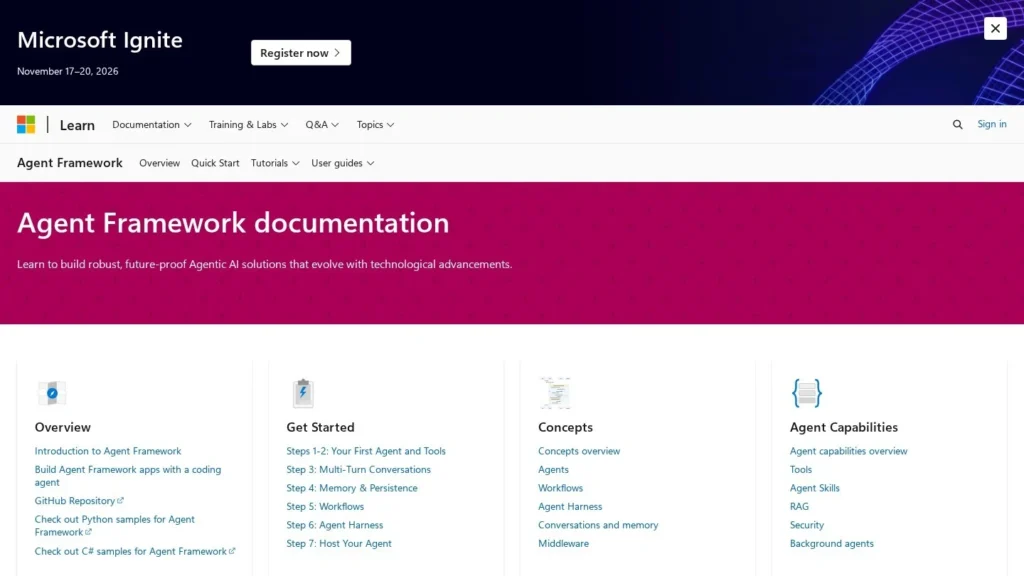
Task: Open Agent Framework title link
Action: tap(70, 163)
